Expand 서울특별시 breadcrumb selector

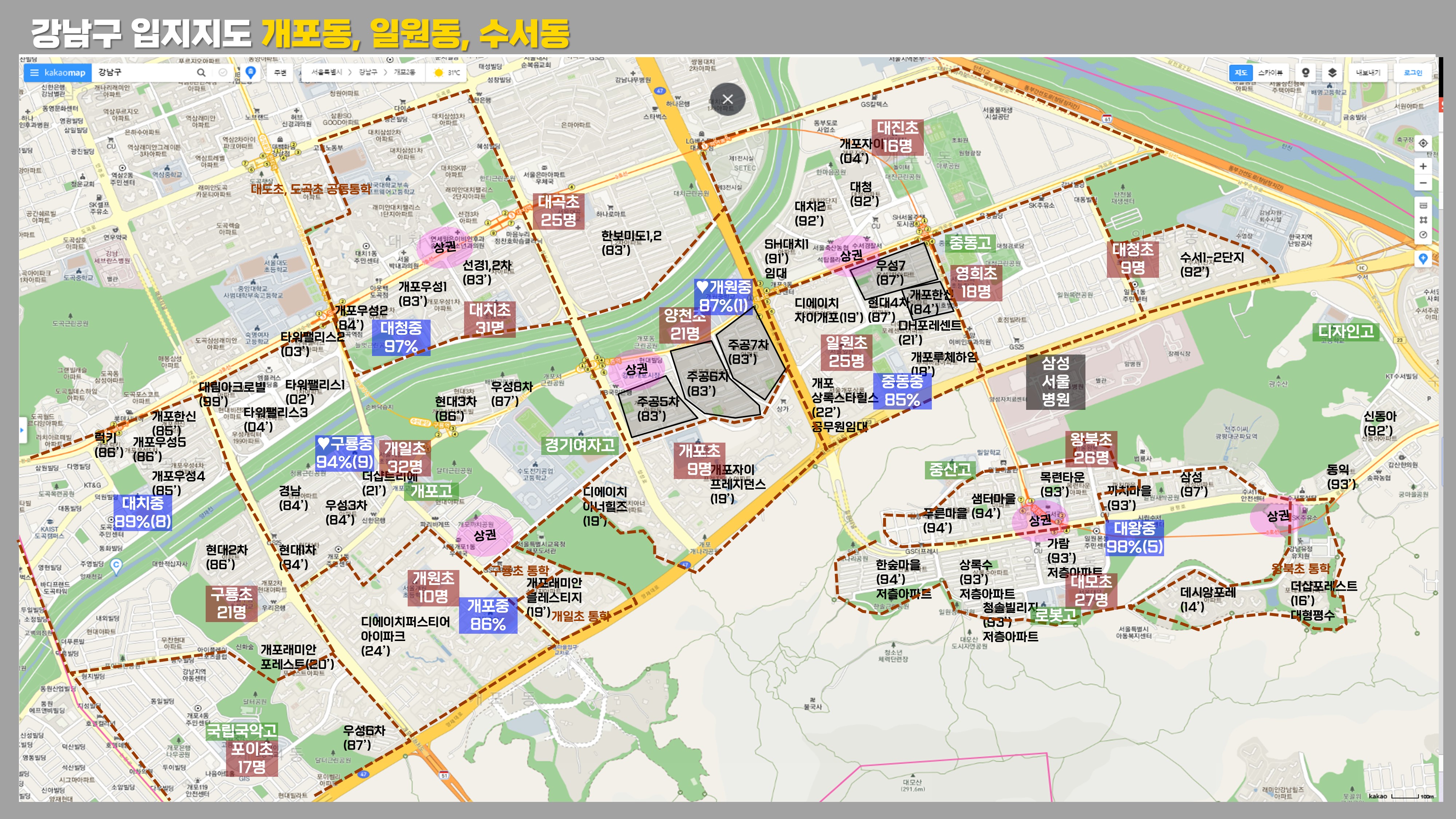[327, 72]
